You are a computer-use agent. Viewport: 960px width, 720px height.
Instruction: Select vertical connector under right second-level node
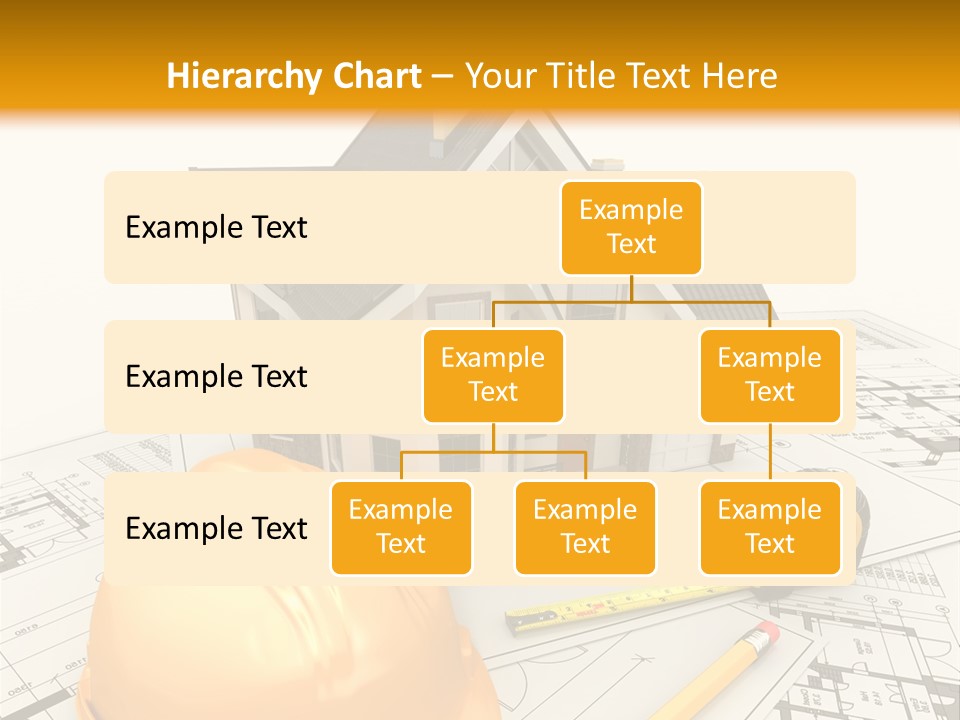coord(770,452)
